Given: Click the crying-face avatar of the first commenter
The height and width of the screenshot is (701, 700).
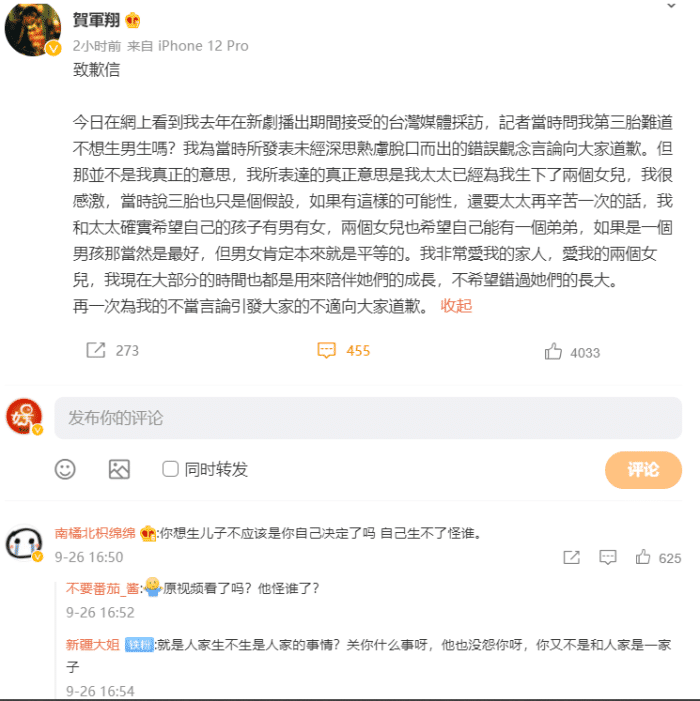Looking at the screenshot, I should [x=24, y=543].
